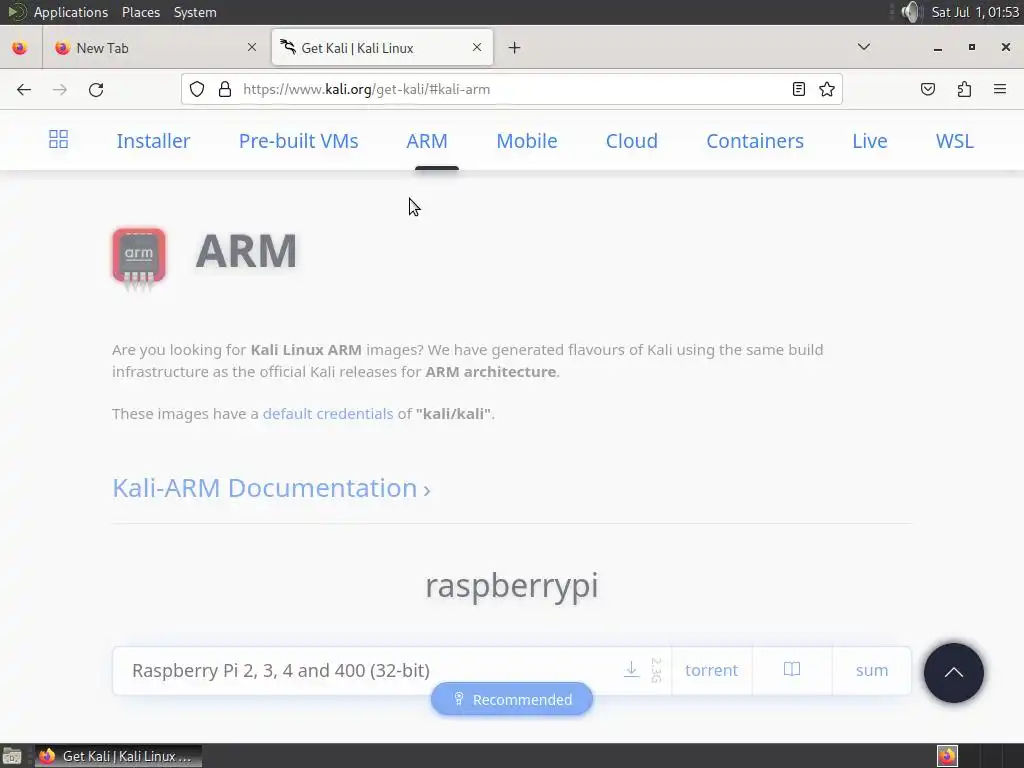Image resolution: width=1024 pixels, height=768 pixels.
Task: Click the Firefox View pinned icon
Action: click(20, 48)
